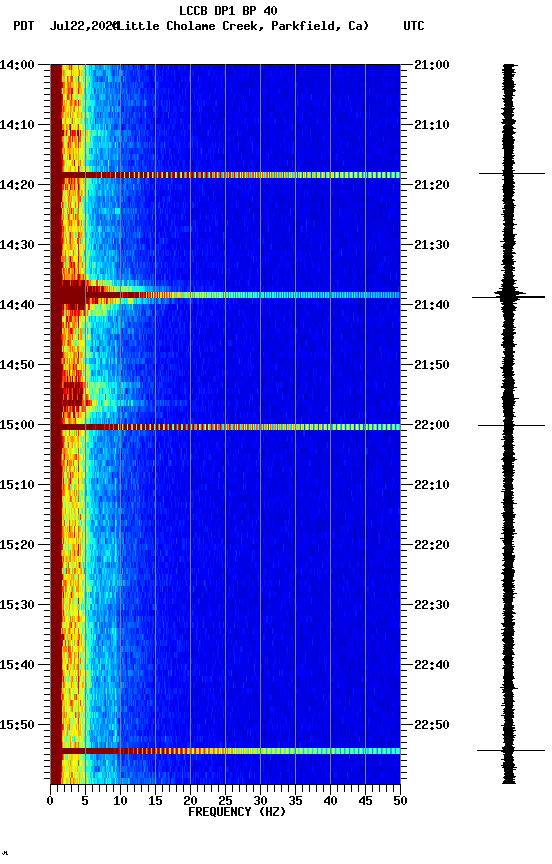Click the broadband spectrogram stripe near 14:18
Viewport: 552px width, 864px height.
[x=225, y=175]
